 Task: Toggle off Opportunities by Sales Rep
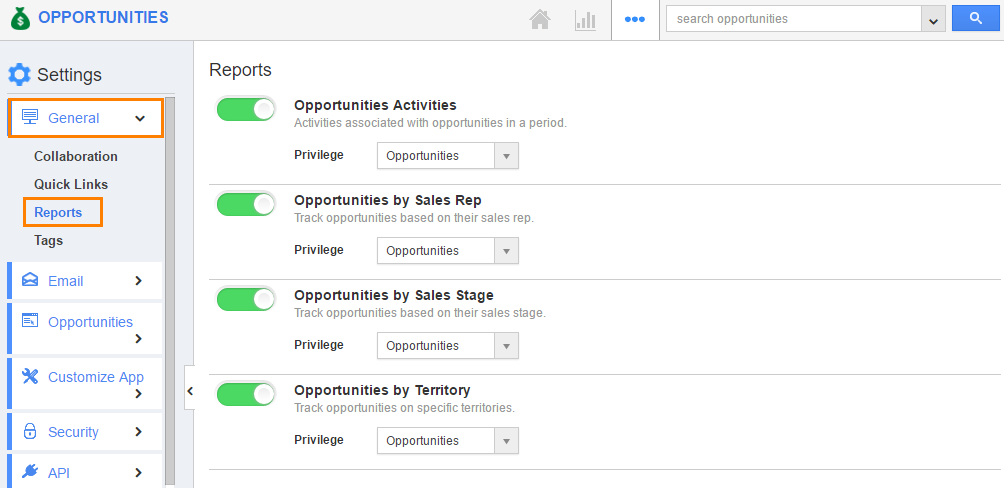point(246,204)
